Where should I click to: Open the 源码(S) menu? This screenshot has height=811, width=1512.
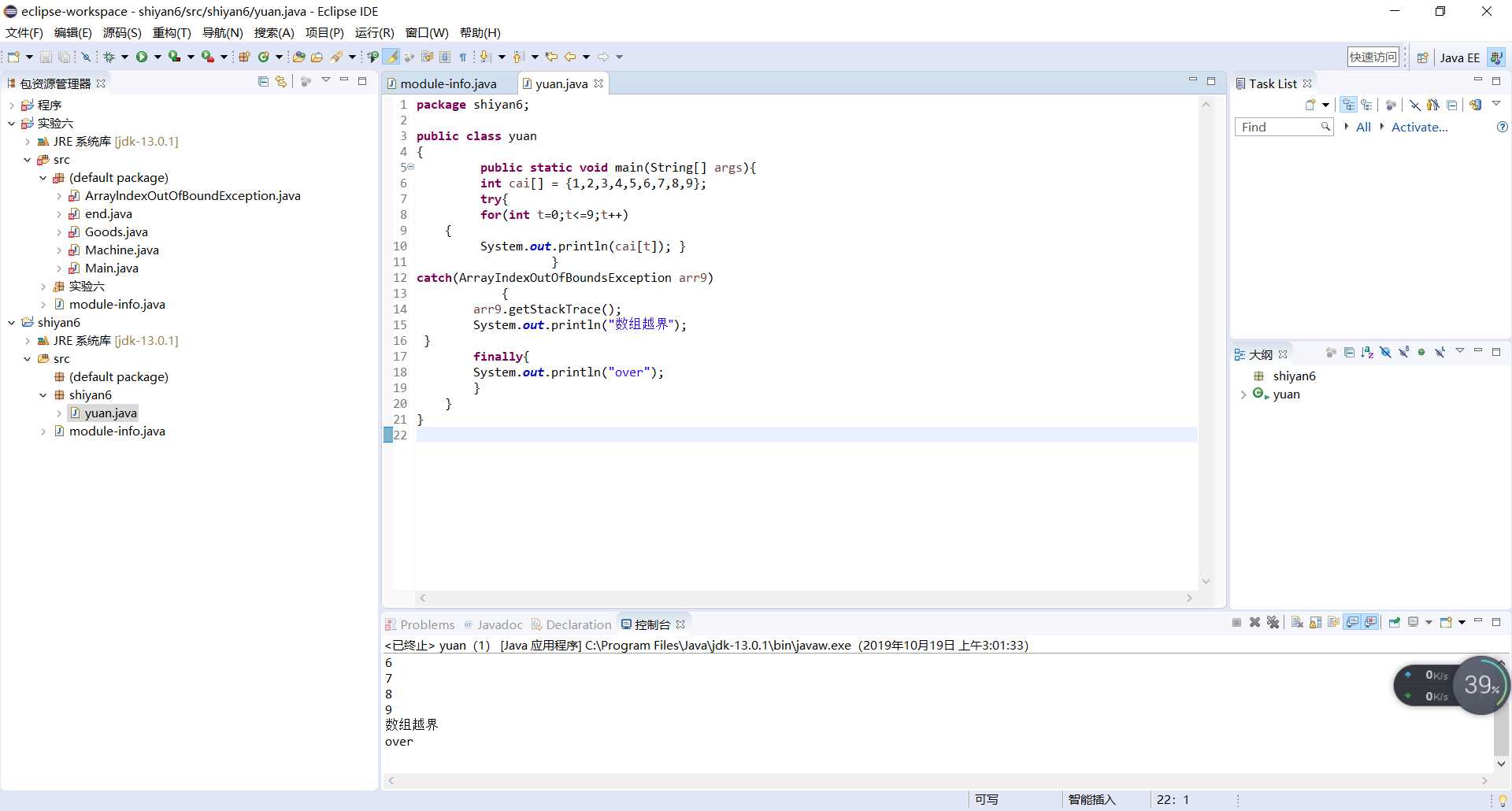(x=122, y=32)
